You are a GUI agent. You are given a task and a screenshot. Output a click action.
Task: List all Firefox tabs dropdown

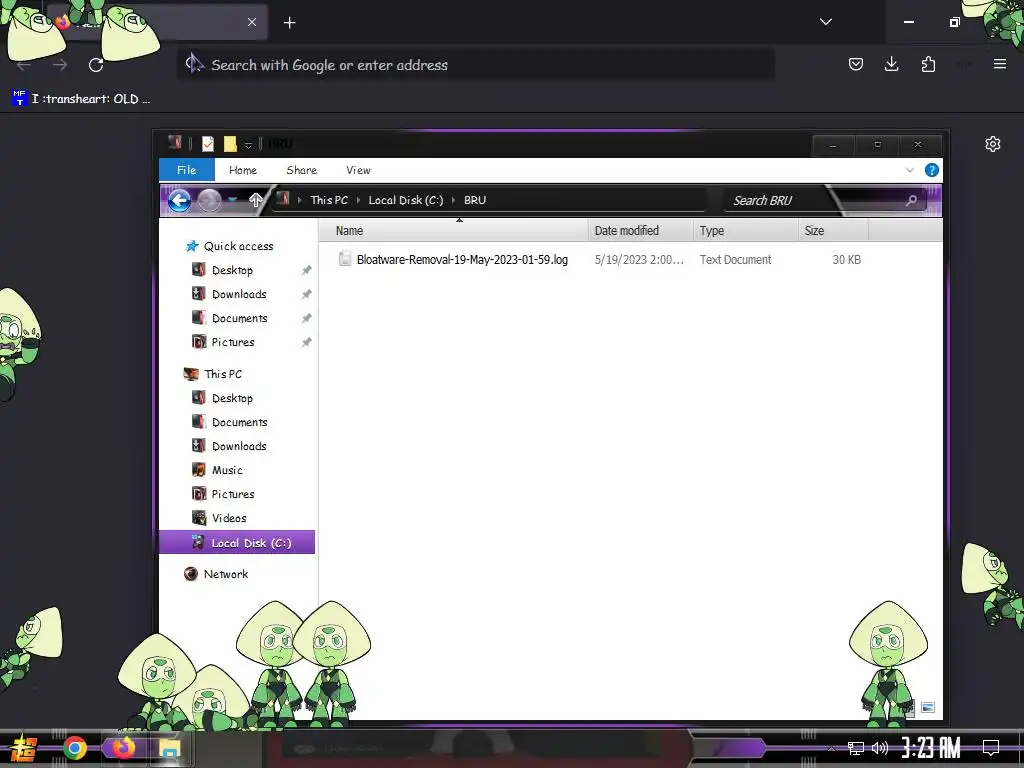(x=826, y=22)
